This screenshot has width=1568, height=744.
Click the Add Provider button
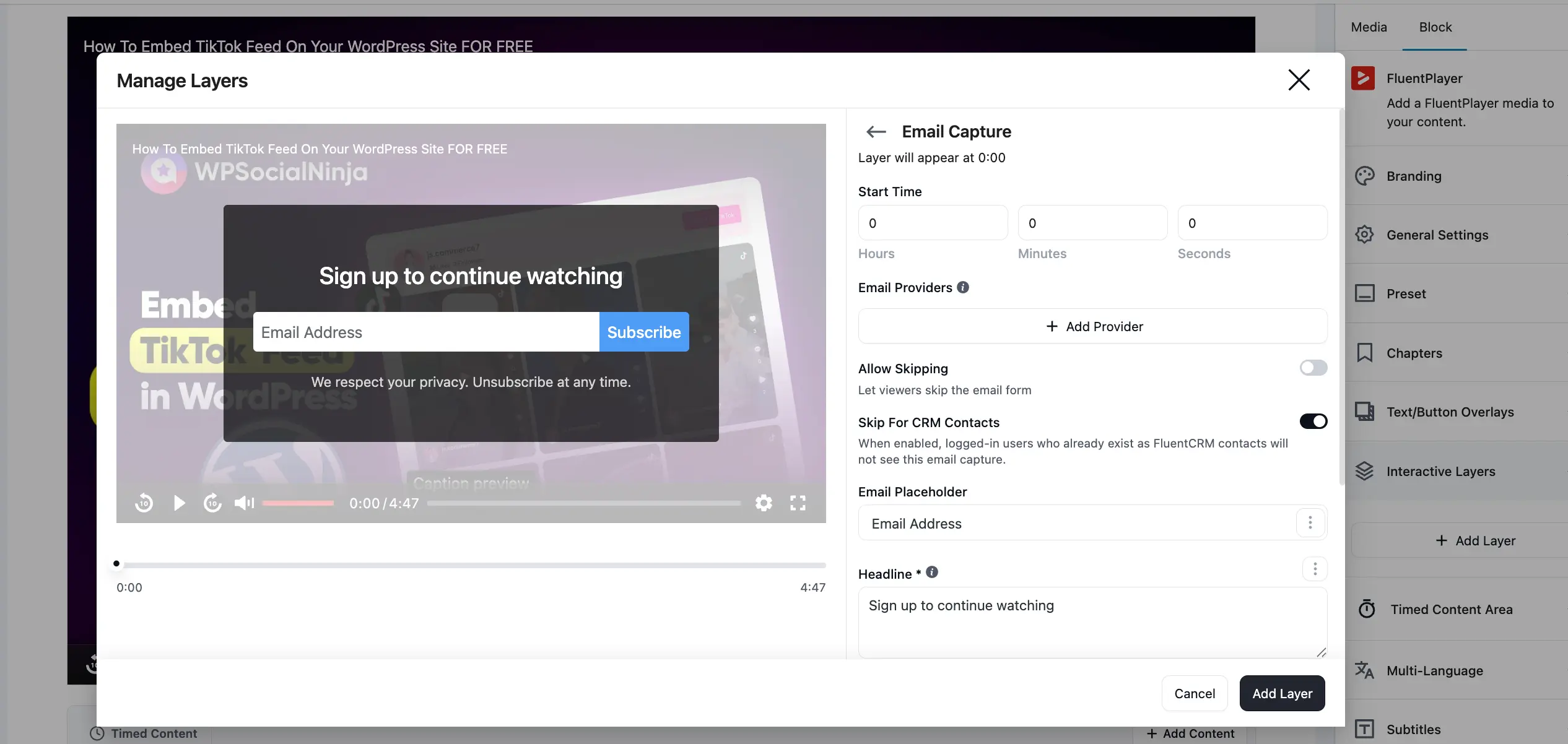pyautogui.click(x=1092, y=326)
